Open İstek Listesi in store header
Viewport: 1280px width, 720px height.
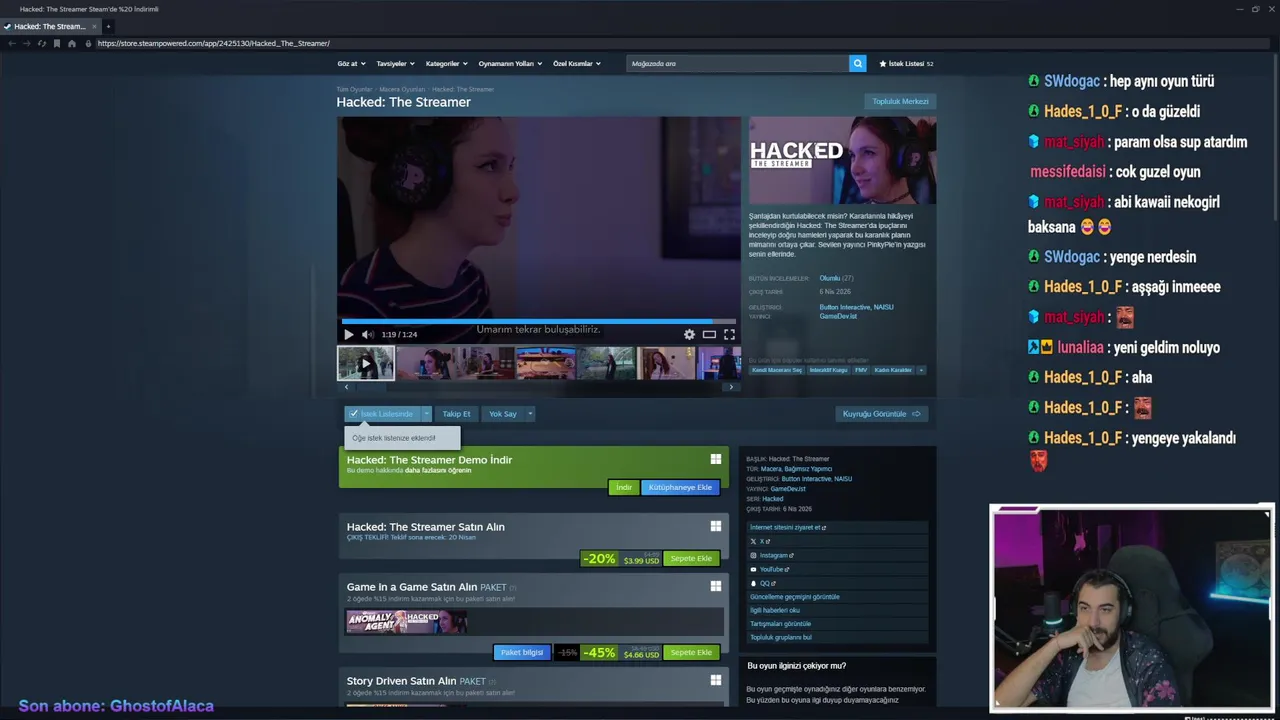coord(906,63)
